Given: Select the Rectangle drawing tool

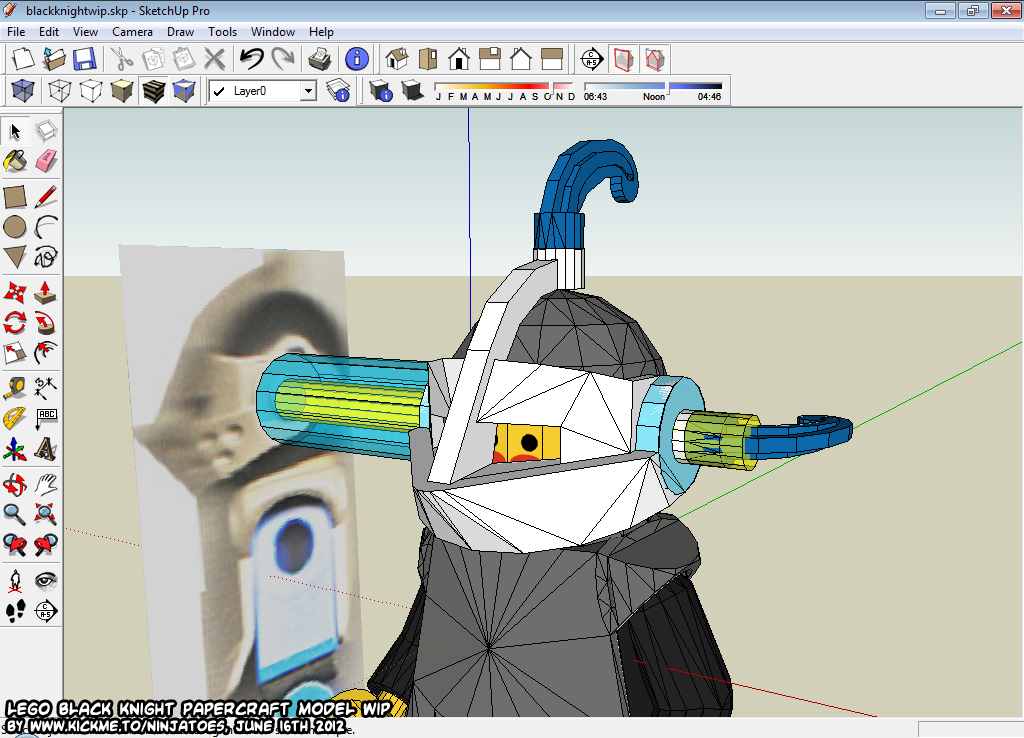Looking at the screenshot, I should (x=14, y=197).
